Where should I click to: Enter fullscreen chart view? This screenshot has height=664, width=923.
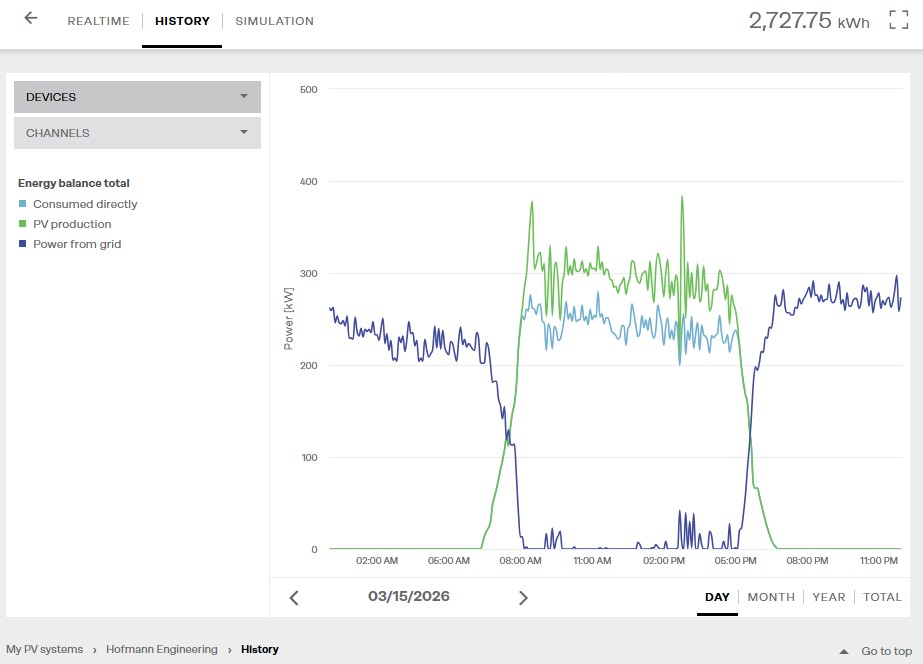pyautogui.click(x=898, y=20)
